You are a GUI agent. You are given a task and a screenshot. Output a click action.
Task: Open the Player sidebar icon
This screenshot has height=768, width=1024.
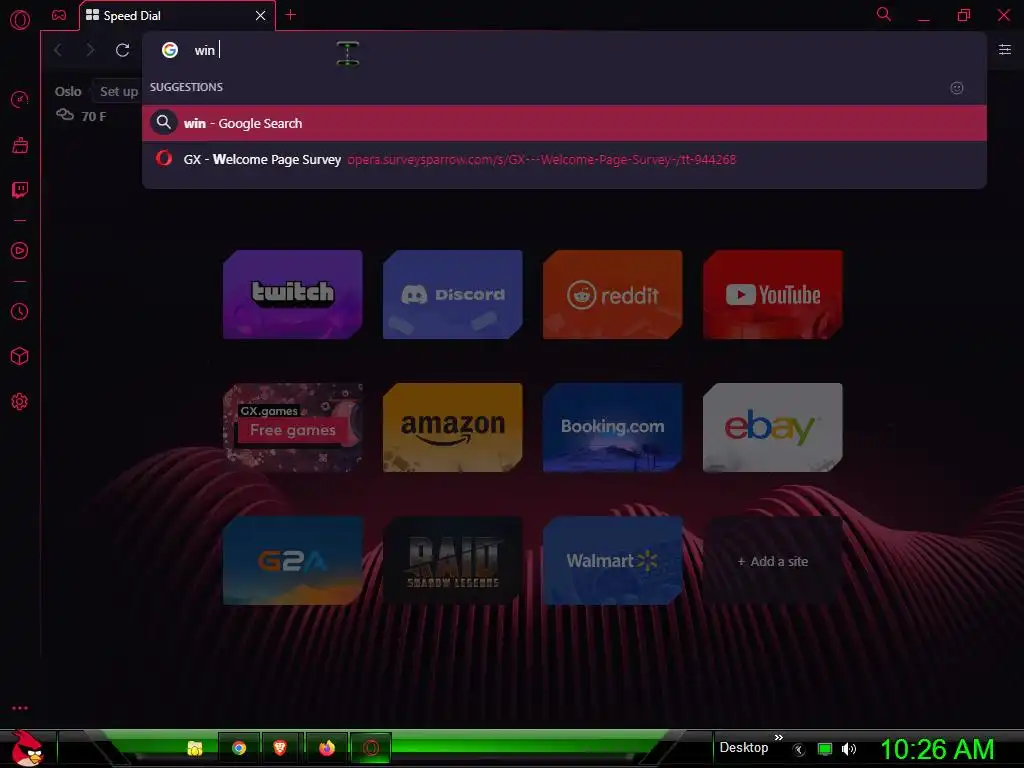click(20, 251)
